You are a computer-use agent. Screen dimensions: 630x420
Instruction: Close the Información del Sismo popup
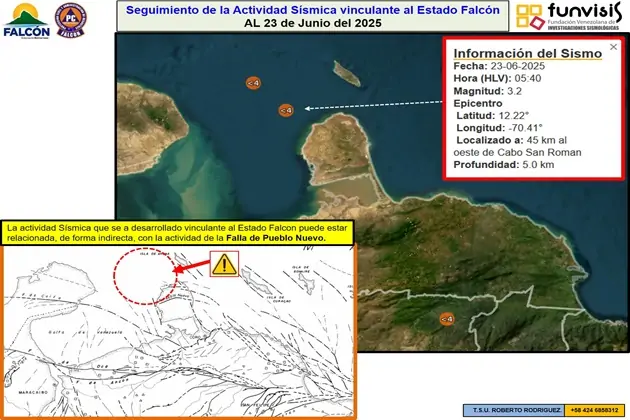coord(613,46)
